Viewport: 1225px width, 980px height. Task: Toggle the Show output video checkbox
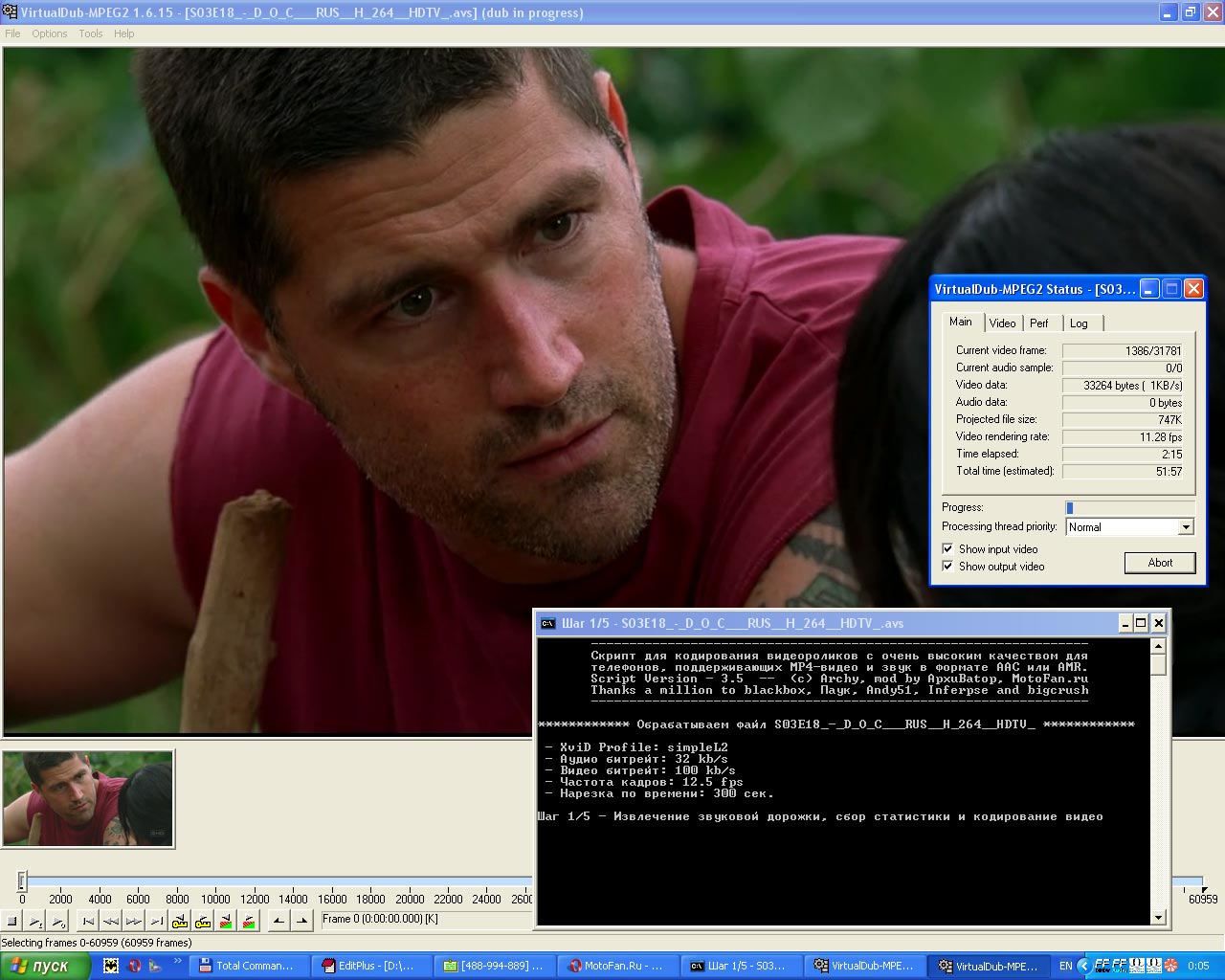point(947,567)
